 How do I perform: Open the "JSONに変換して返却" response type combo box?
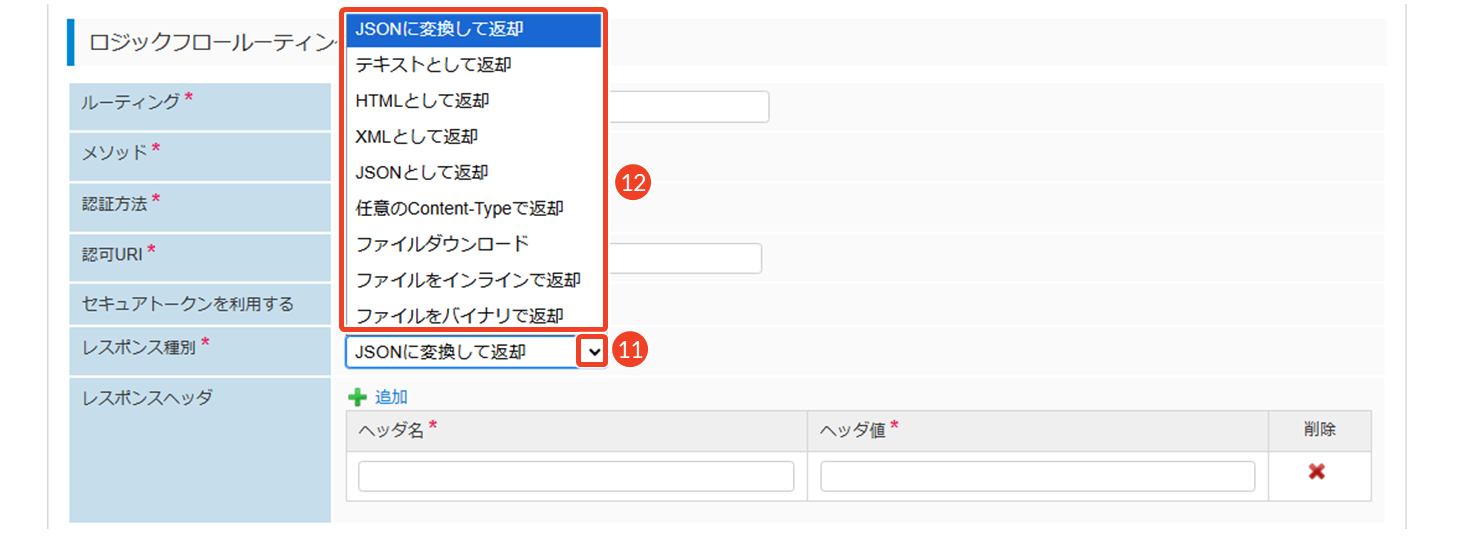pyautogui.click(x=462, y=352)
